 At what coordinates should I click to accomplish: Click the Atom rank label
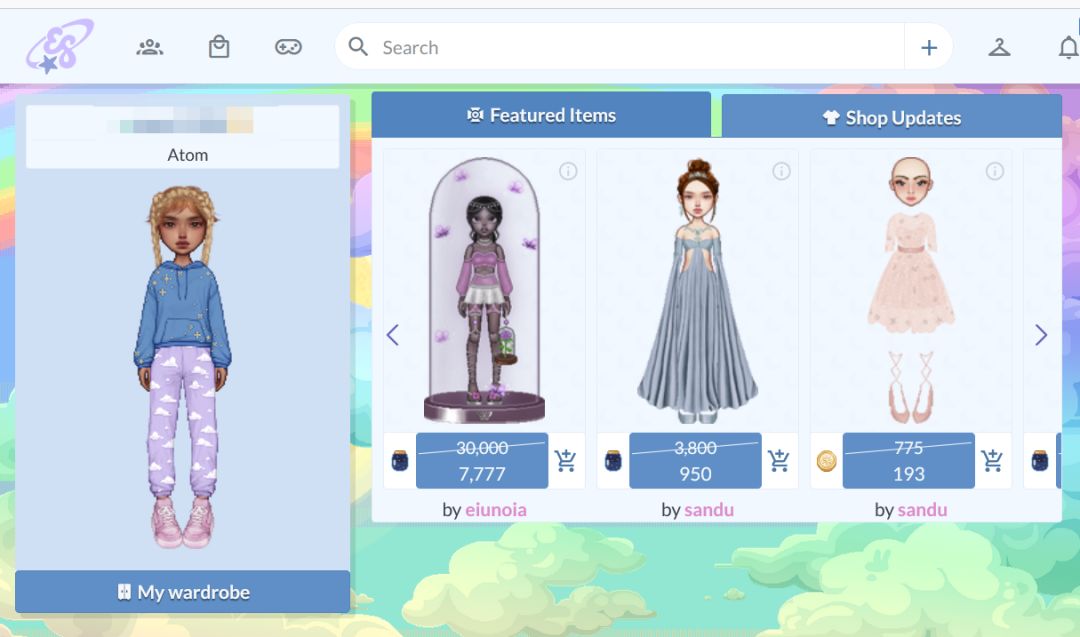187,155
